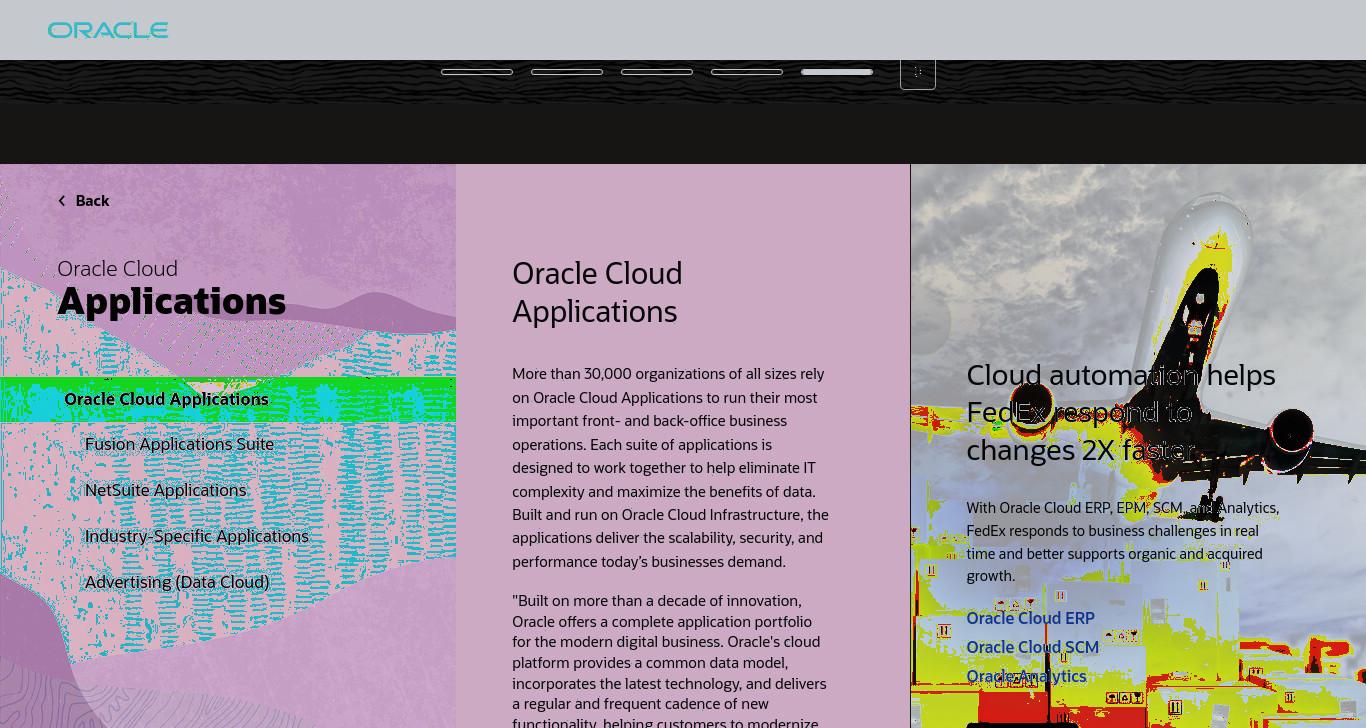Image resolution: width=1366 pixels, height=728 pixels.
Task: Click paragraph 'With Oracle Cloud ERP, EPM, SCM'
Action: tap(1122, 541)
